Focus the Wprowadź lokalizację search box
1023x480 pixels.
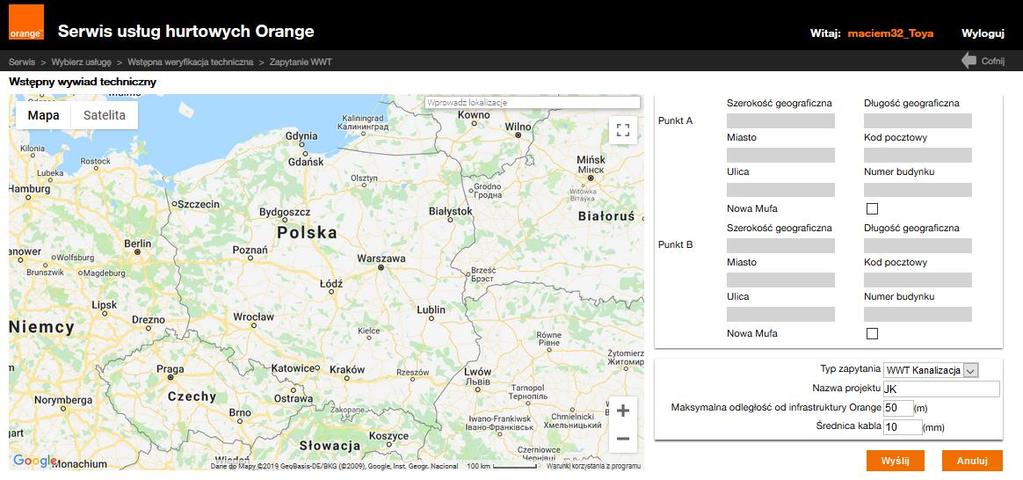pos(532,102)
